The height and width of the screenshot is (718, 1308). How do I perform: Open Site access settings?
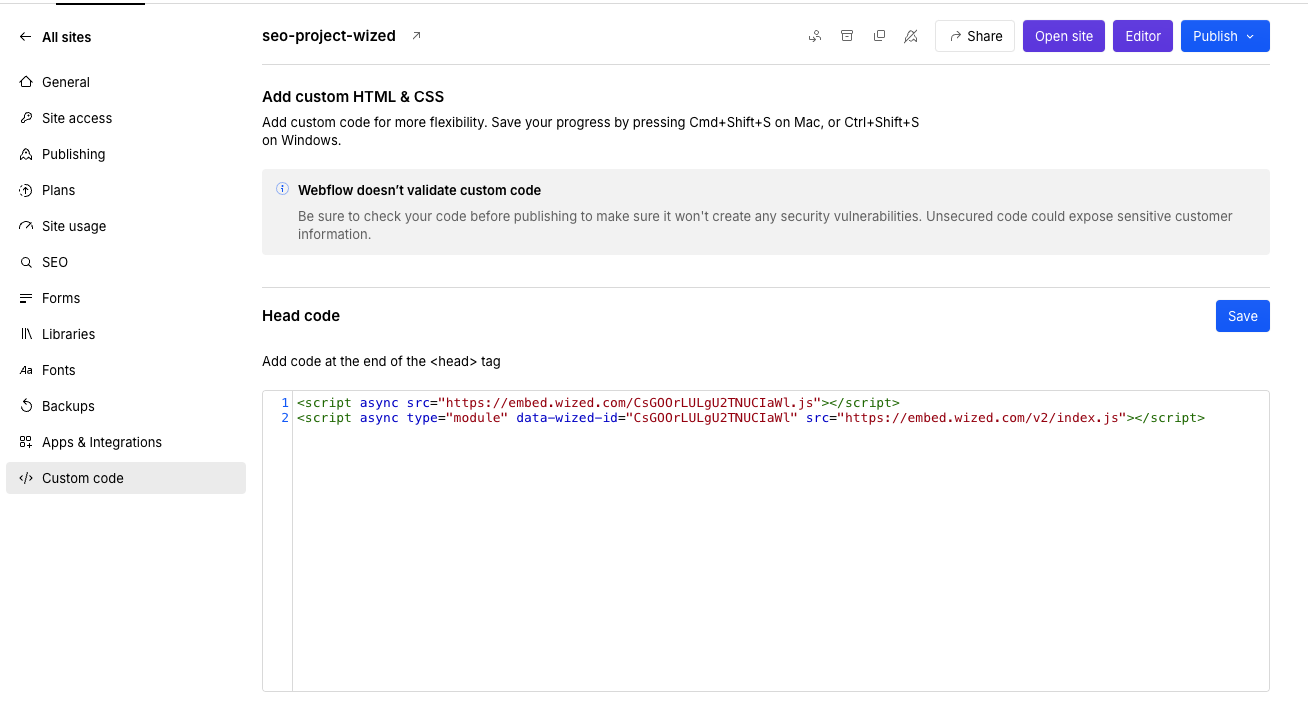click(x=126, y=118)
